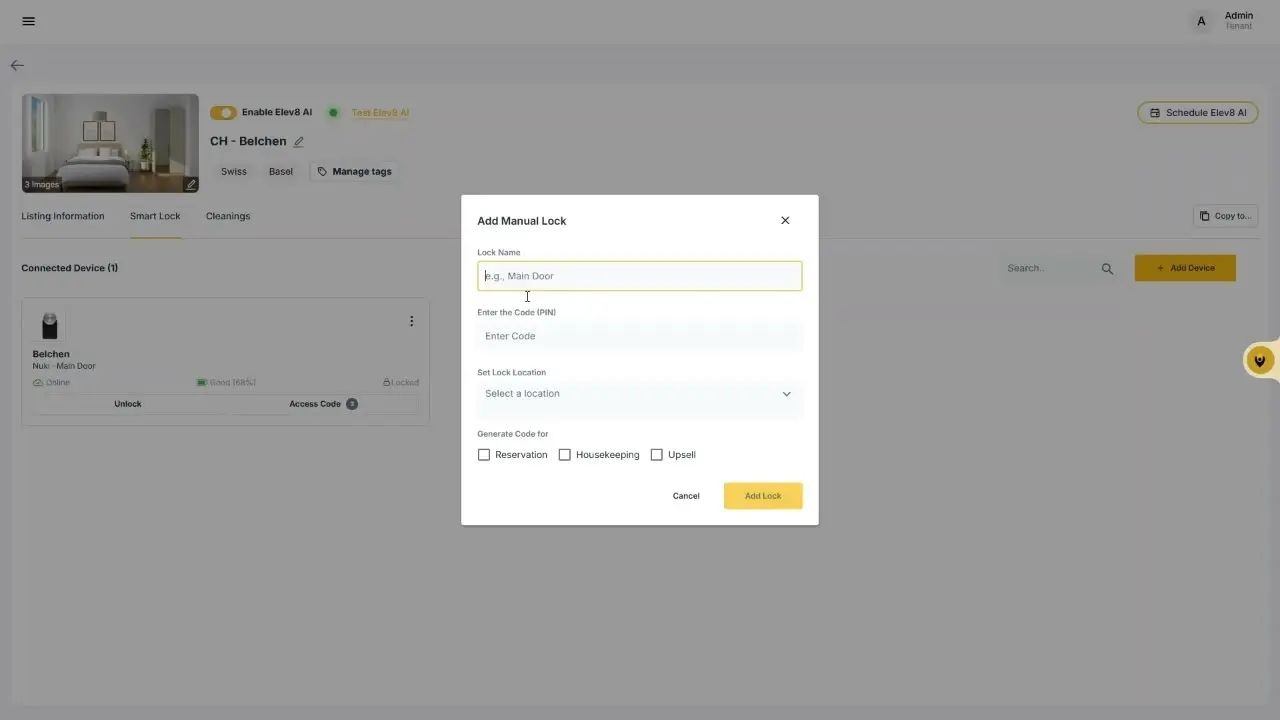Switch to the Listing Information tab

[63, 216]
